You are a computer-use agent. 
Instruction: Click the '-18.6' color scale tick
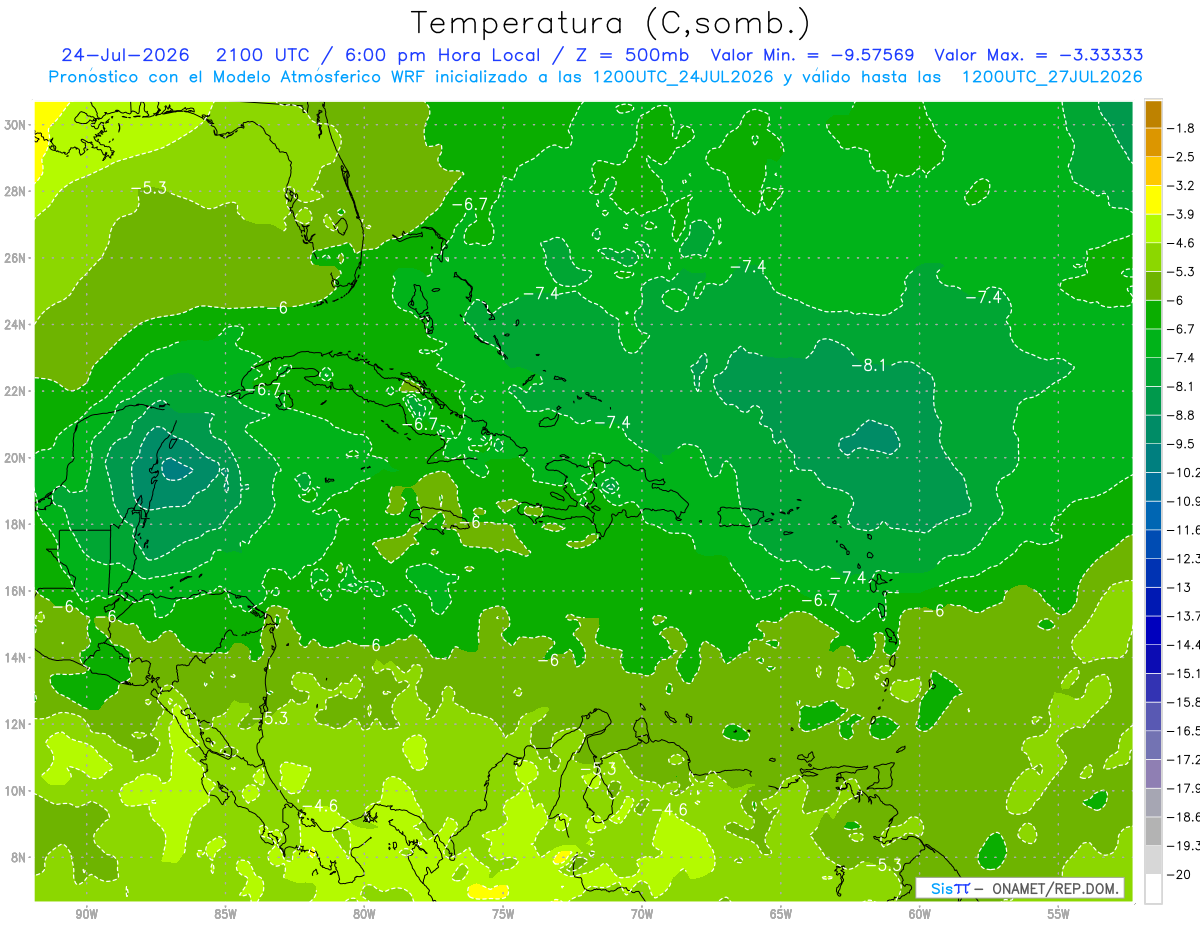pos(1185,817)
